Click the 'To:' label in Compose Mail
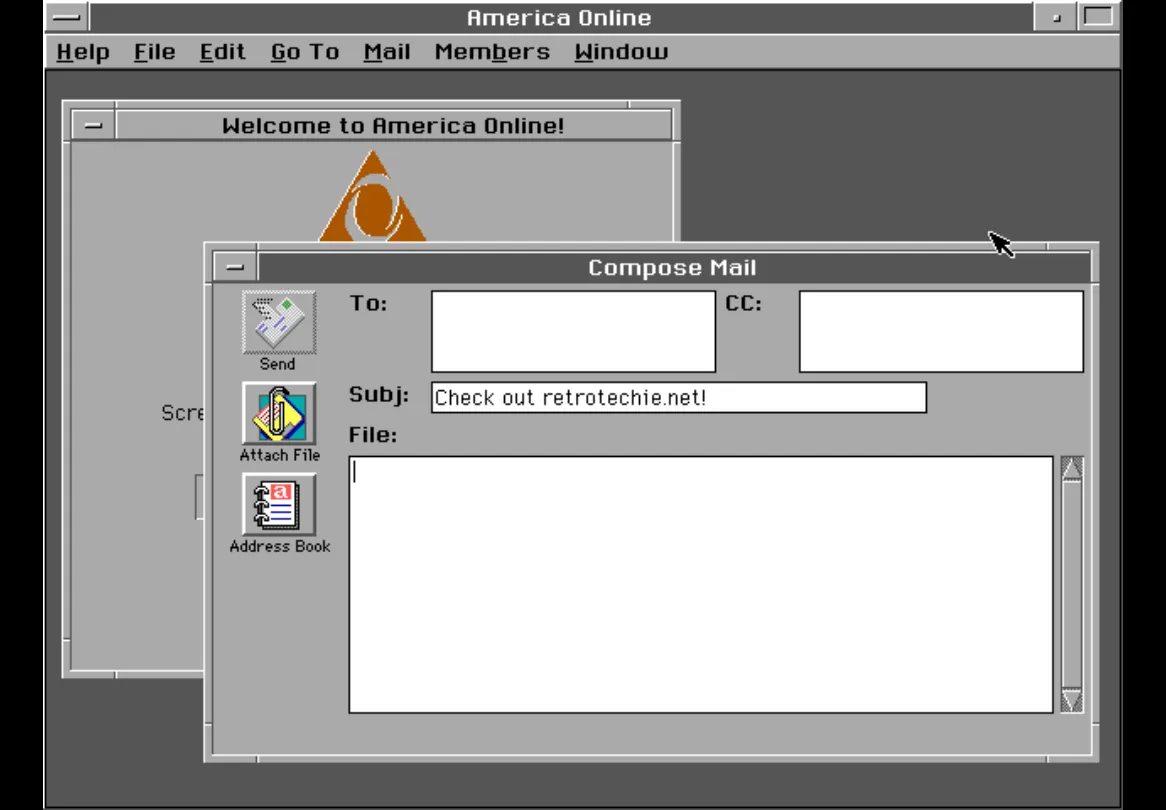The image size is (1166, 810). click(x=368, y=303)
